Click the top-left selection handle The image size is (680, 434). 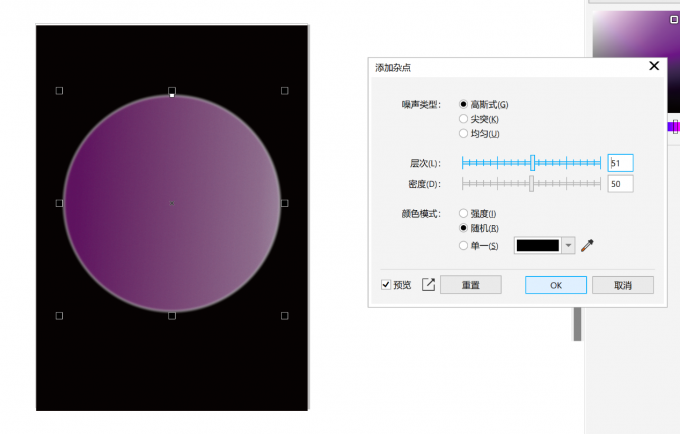coord(59,91)
